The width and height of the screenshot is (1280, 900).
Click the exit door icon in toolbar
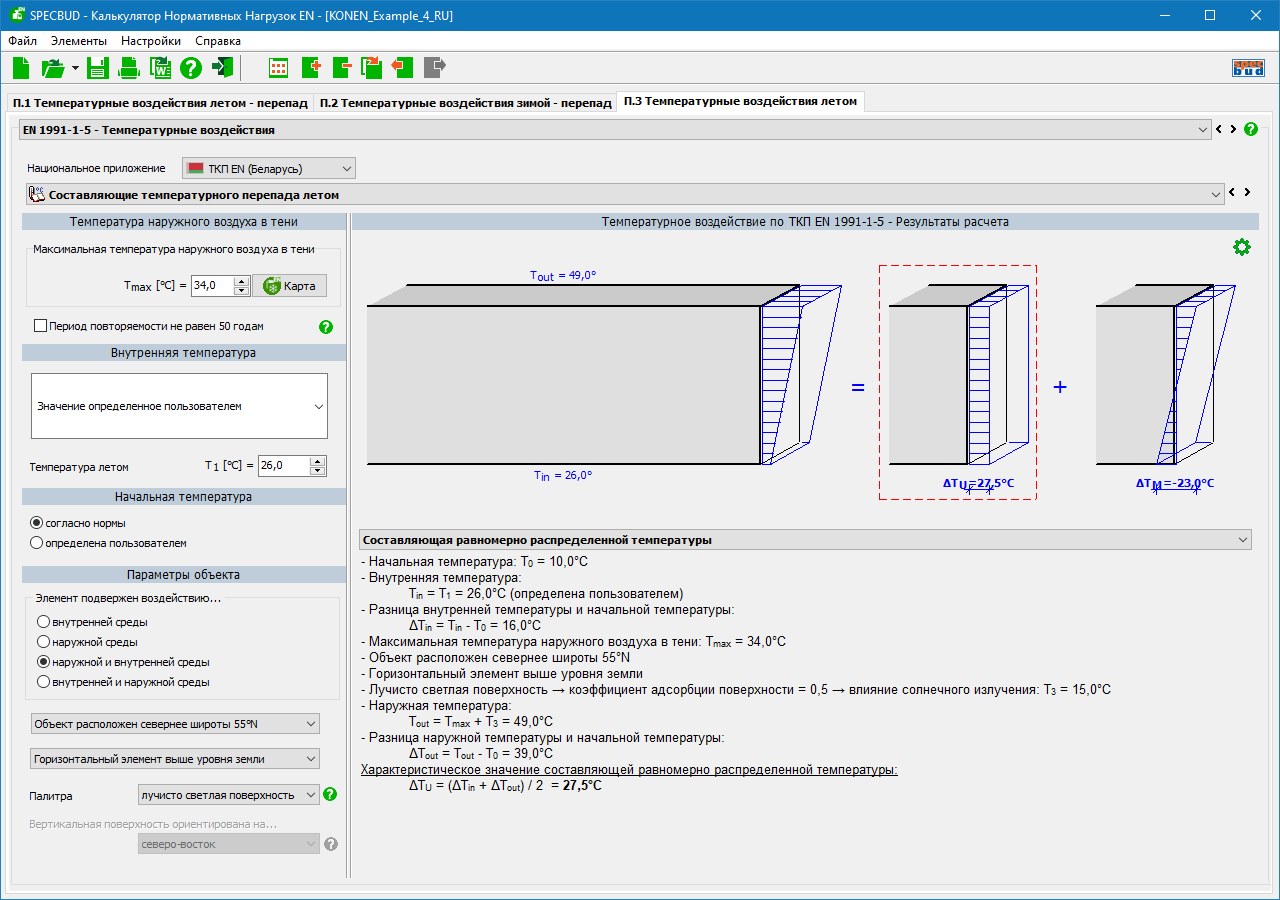click(222, 68)
